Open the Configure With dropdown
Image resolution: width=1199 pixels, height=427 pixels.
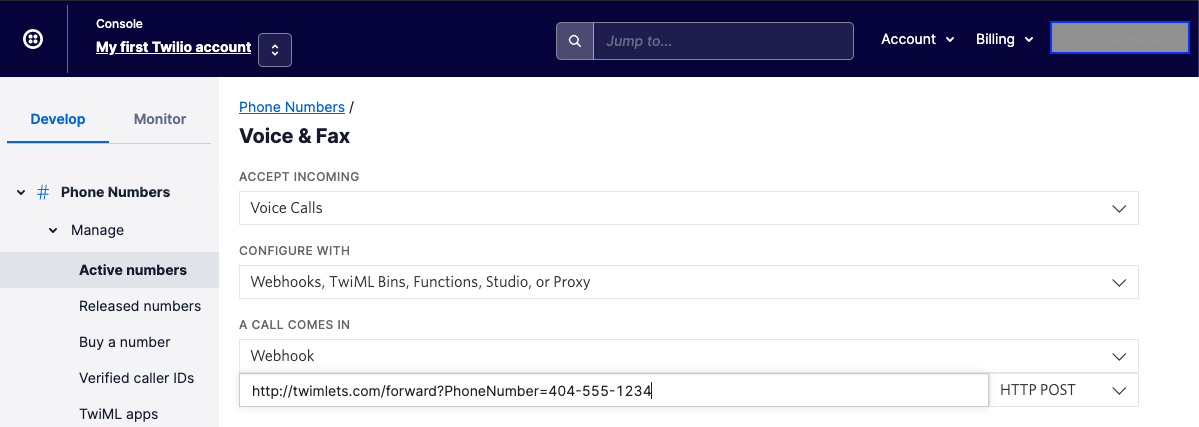(x=688, y=282)
